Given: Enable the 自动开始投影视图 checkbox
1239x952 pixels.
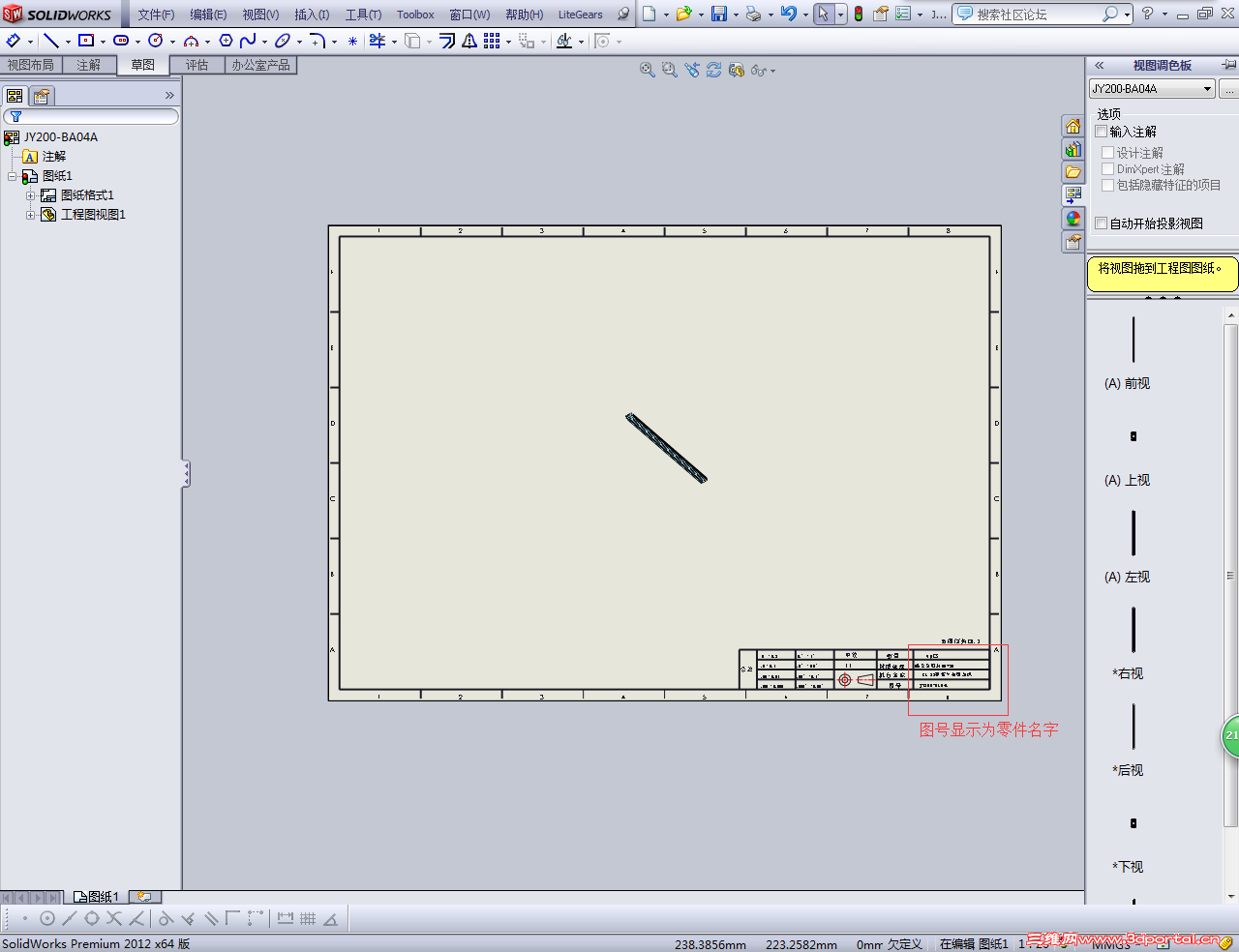Looking at the screenshot, I should point(1102,223).
